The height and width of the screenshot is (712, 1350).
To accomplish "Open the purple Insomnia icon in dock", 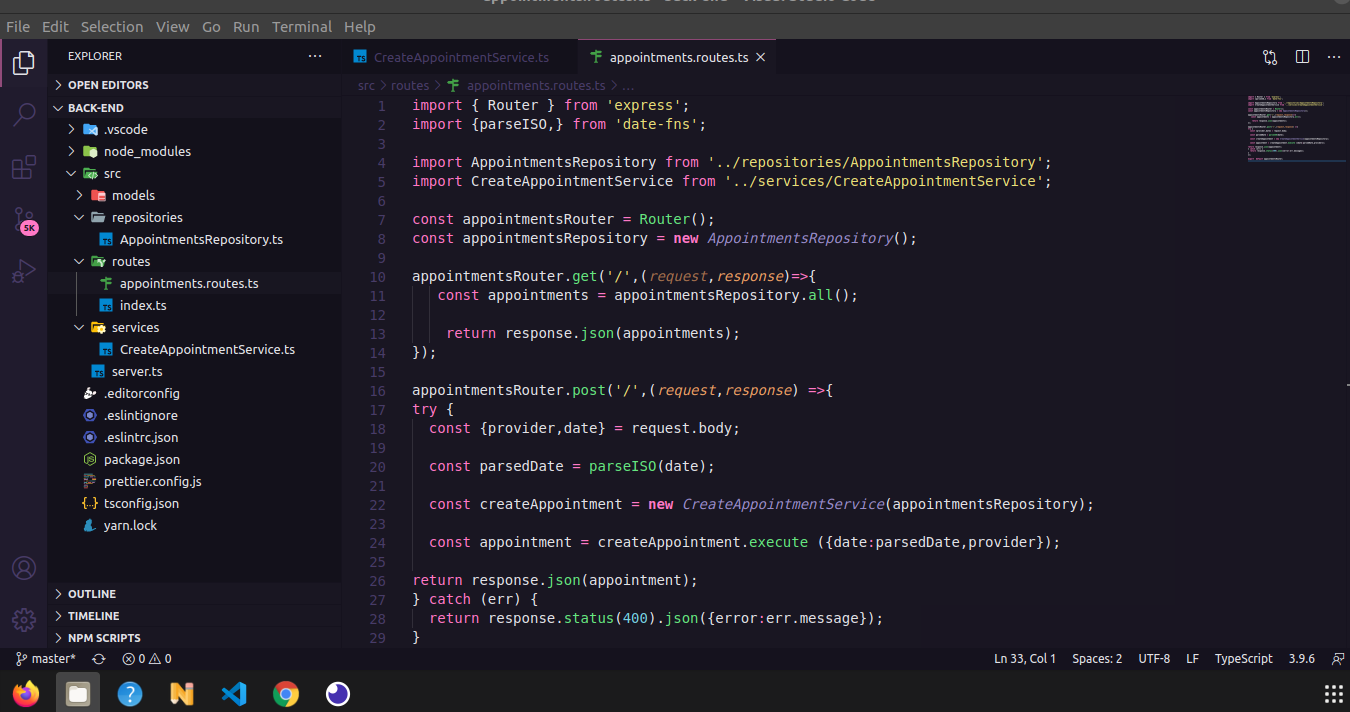I will 338,693.
